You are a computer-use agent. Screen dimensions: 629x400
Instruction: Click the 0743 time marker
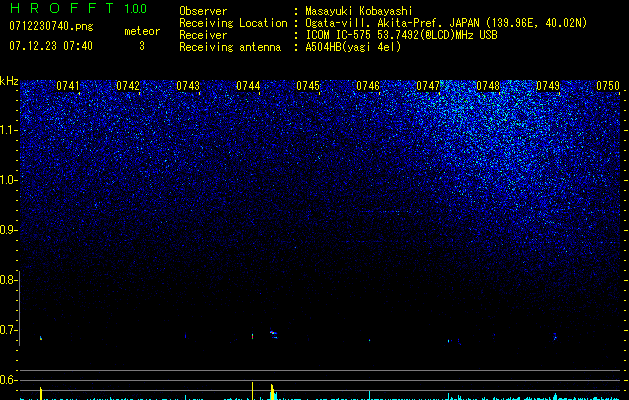[188, 86]
